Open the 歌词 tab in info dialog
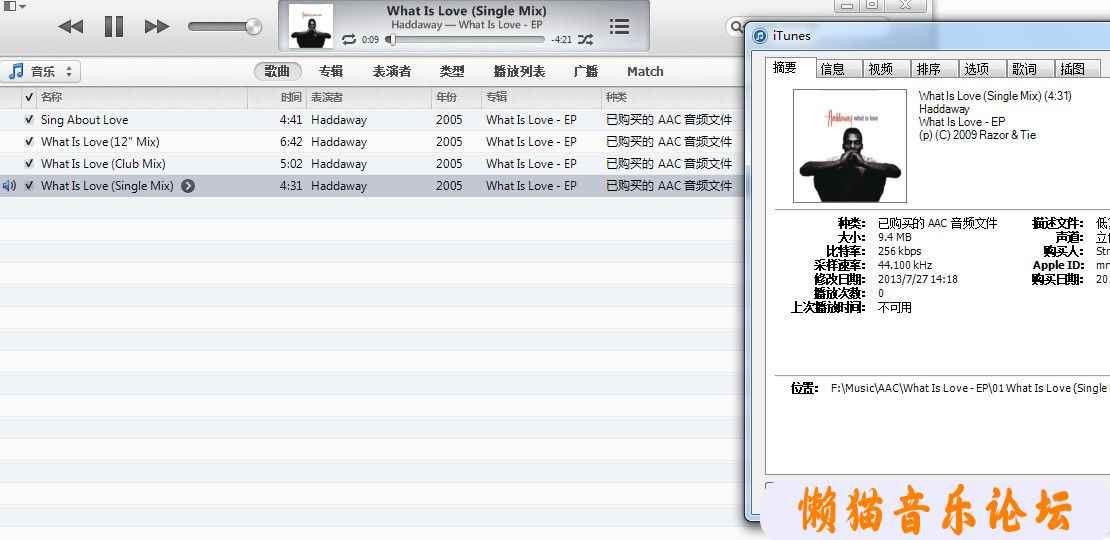Viewport: 1110px width, 540px height. pos(1030,69)
